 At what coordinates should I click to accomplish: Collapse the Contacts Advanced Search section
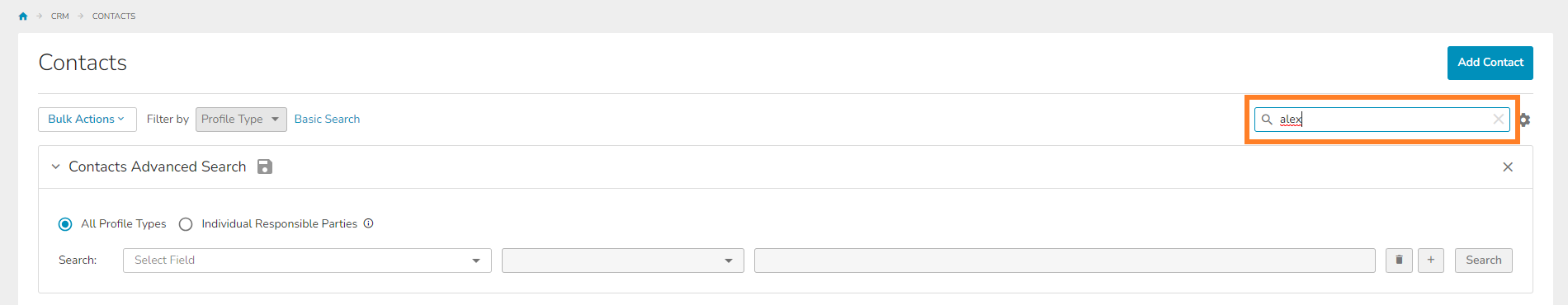pos(56,167)
